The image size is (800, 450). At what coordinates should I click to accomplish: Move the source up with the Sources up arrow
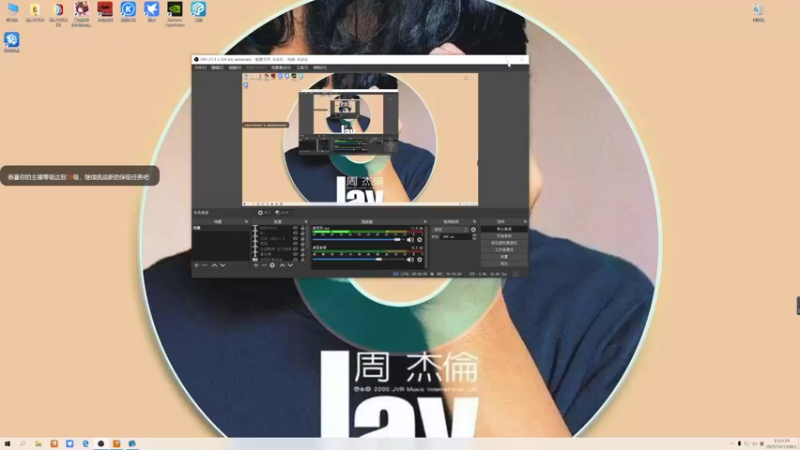tap(283, 265)
